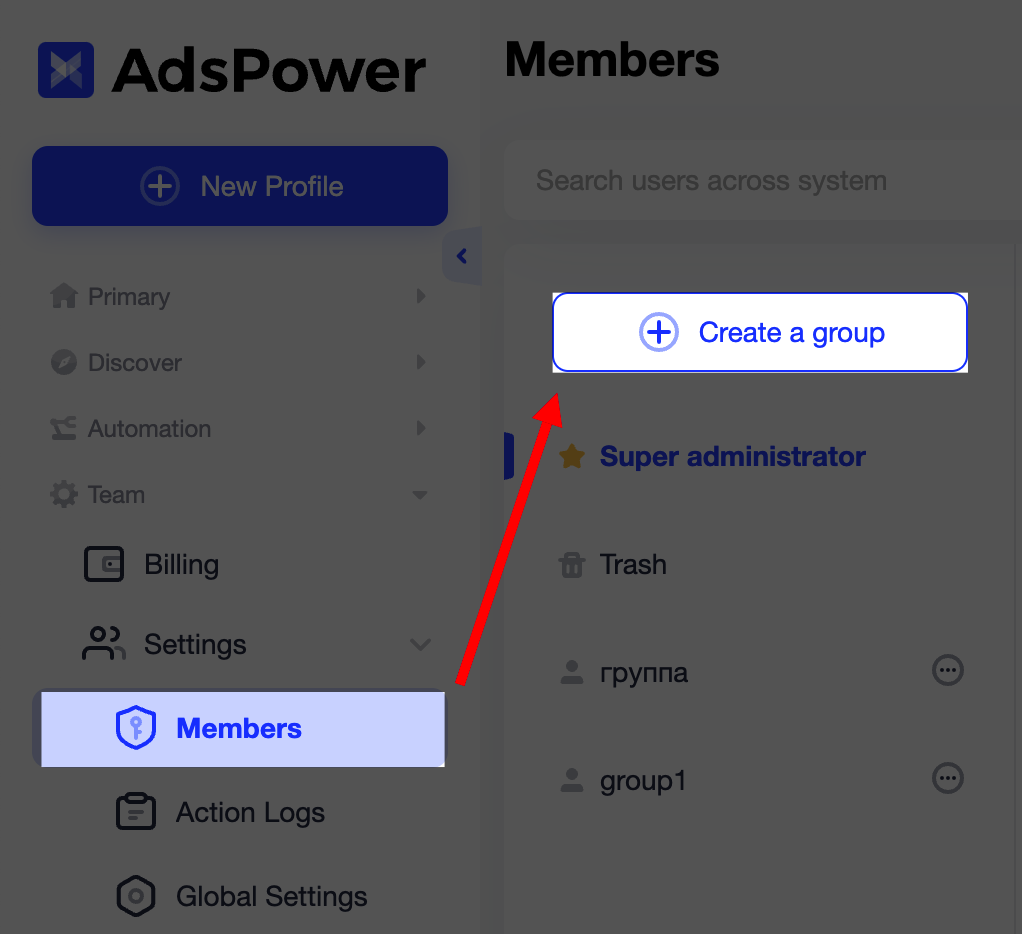Select the Billing card icon

point(103,564)
